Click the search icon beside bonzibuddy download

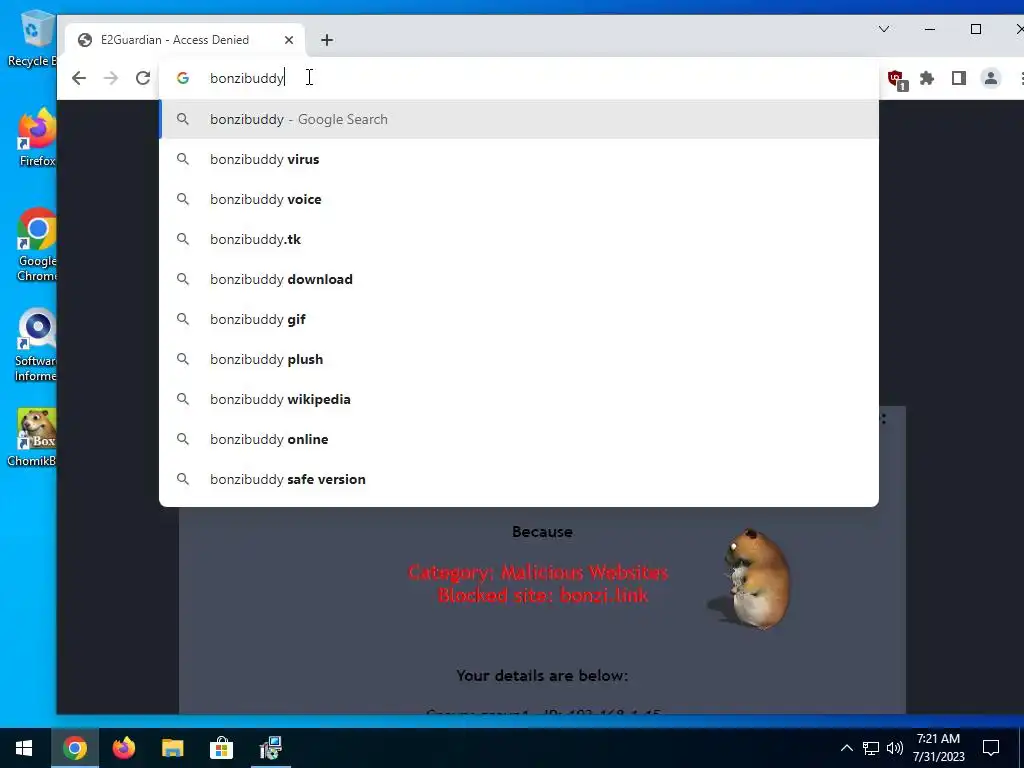(183, 279)
